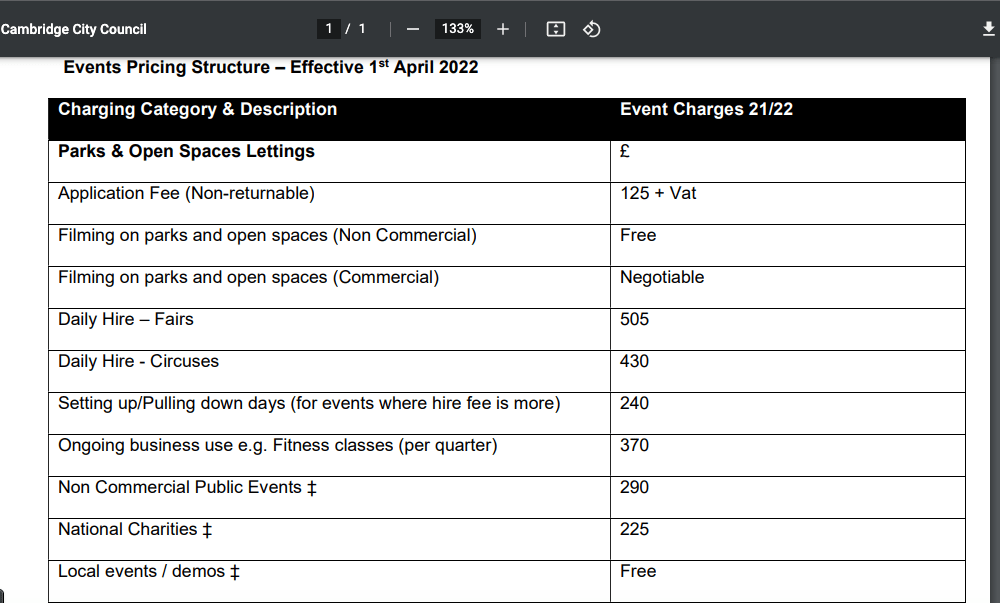Click the Ongoing business use row text
The image size is (1000, 603).
(x=277, y=446)
